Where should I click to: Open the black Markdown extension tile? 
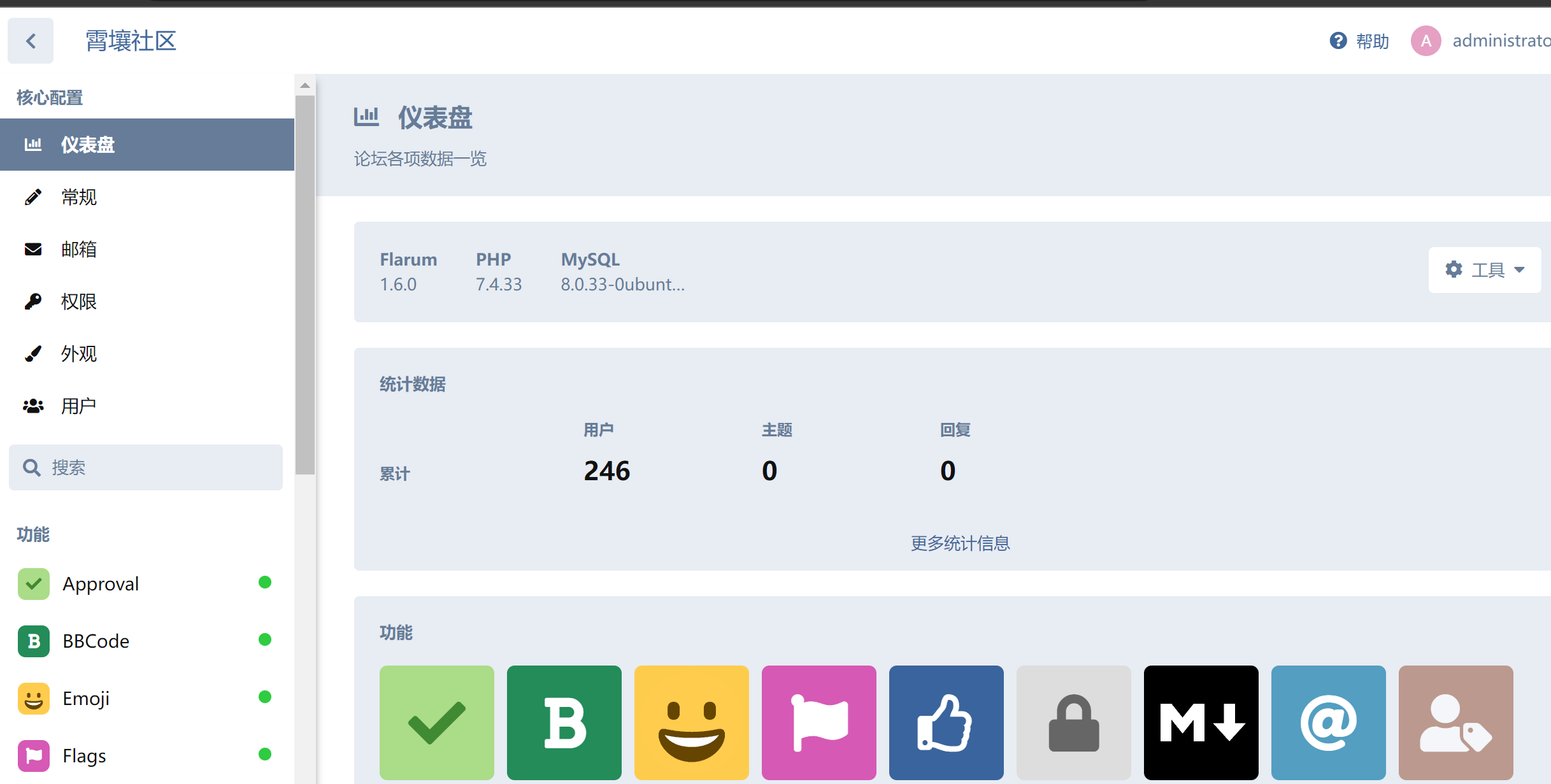[1201, 722]
